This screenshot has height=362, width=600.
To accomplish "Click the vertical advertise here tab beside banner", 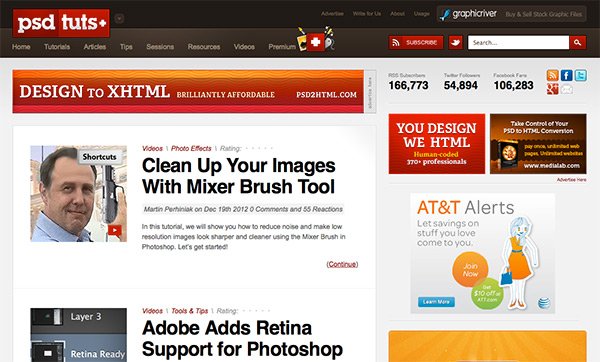I will (370, 92).
